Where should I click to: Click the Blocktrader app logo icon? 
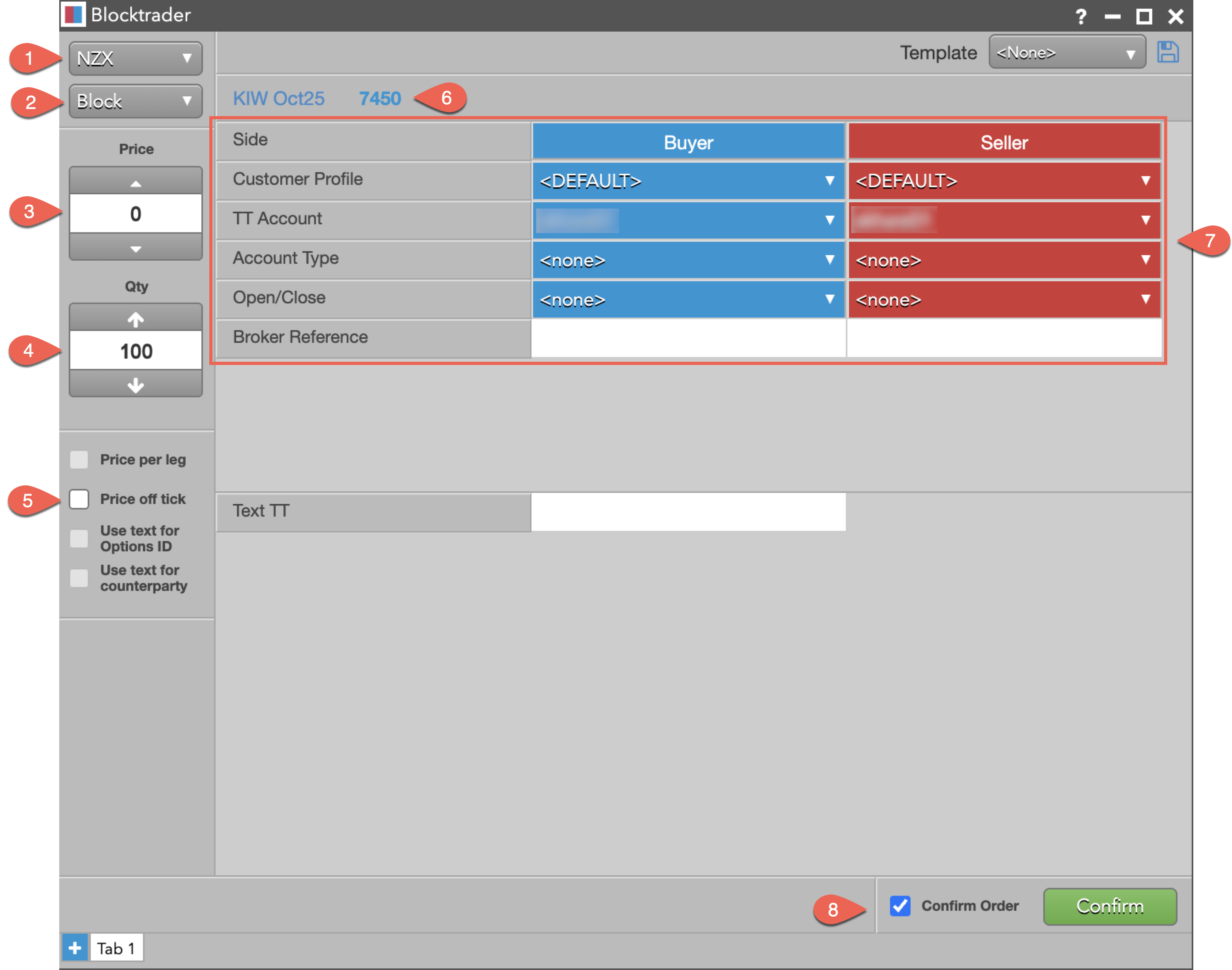74,15
